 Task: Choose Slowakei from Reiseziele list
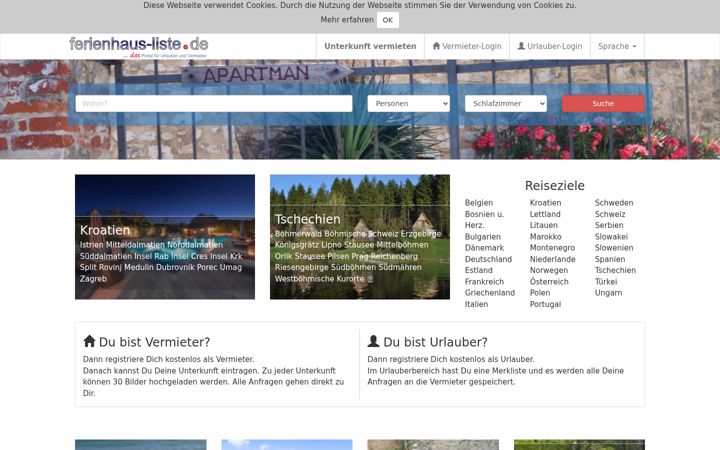[611, 237]
